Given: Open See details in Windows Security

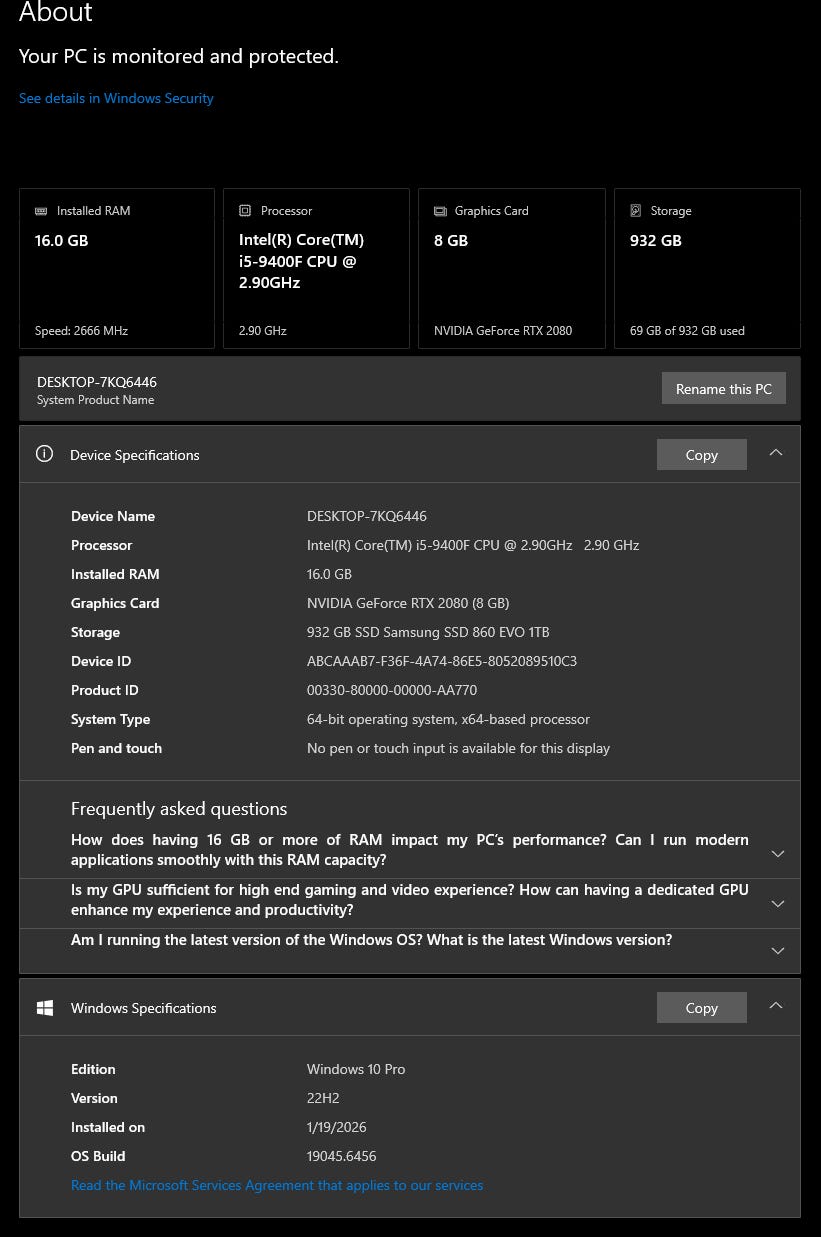Looking at the screenshot, I should (116, 98).
